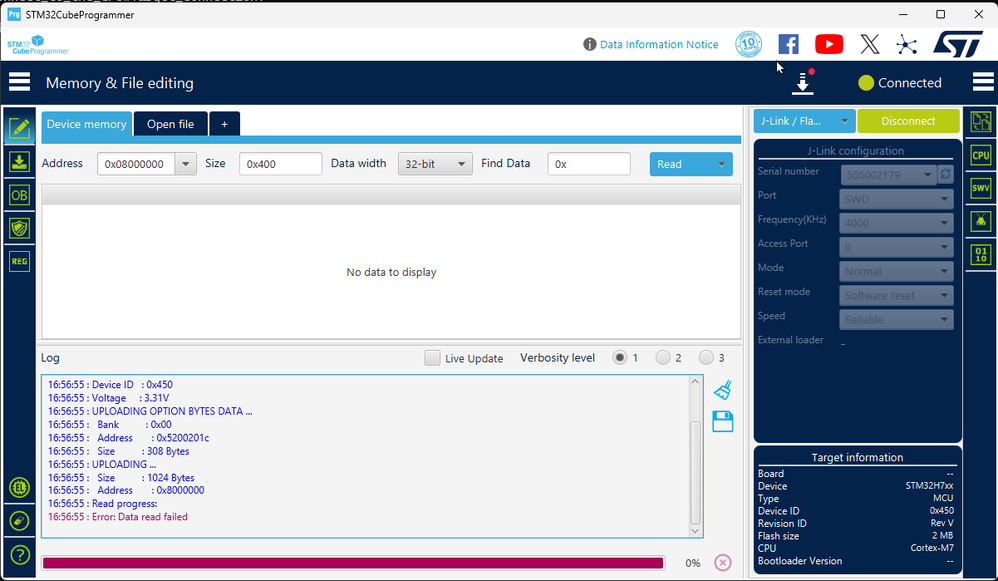Open the External Loaders (EL) icon
This screenshot has height=581, width=998.
(19, 488)
